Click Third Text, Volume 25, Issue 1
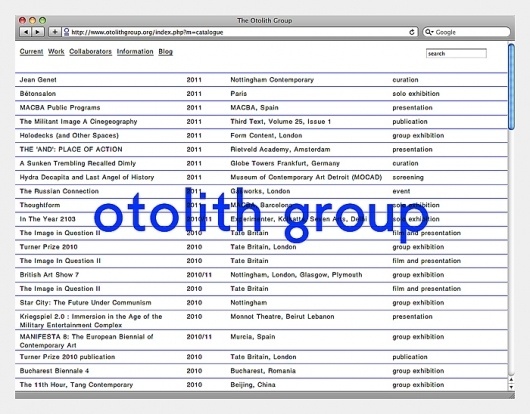 281,122
